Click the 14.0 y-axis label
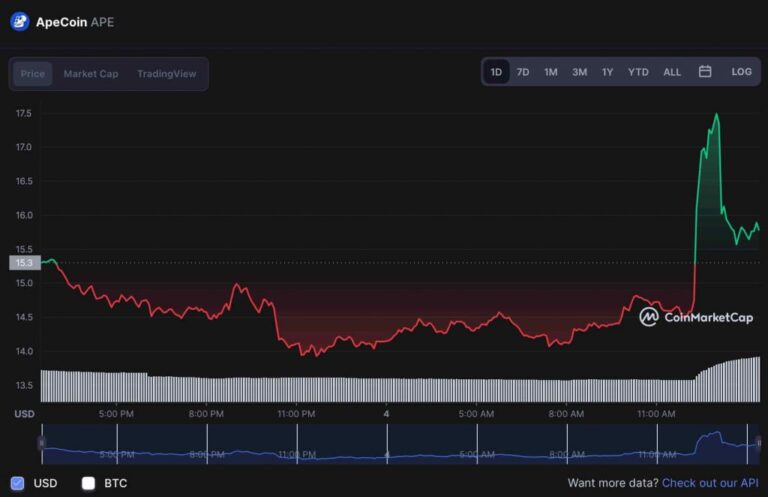Image resolution: width=768 pixels, height=497 pixels. (24, 352)
